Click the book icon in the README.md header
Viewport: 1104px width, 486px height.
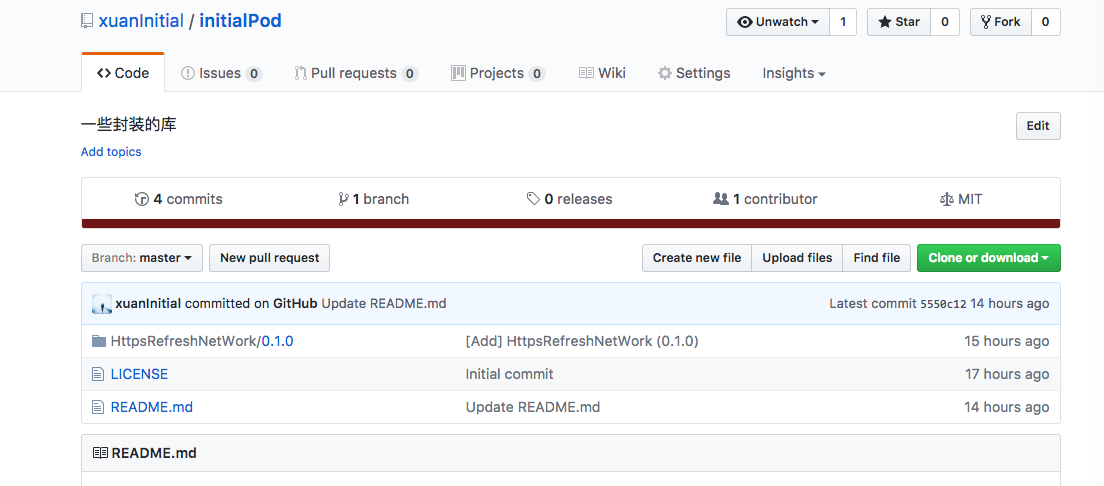[100, 453]
